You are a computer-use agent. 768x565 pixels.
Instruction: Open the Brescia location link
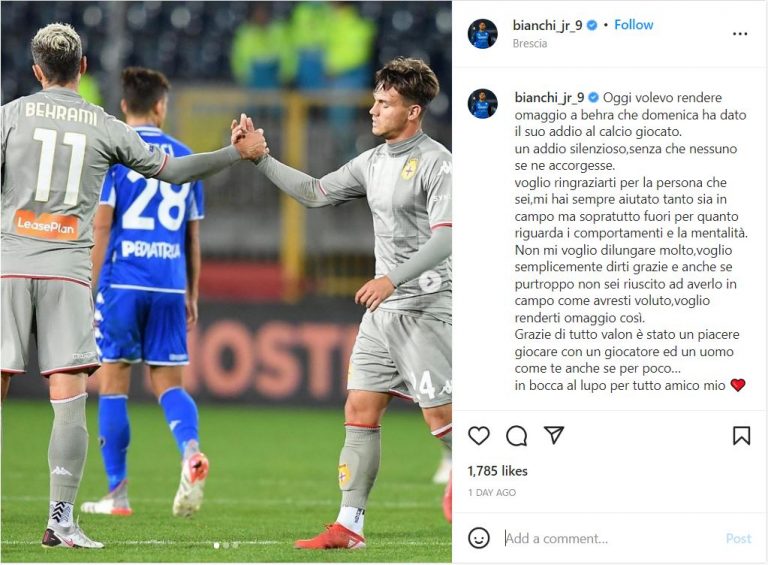[x=529, y=43]
